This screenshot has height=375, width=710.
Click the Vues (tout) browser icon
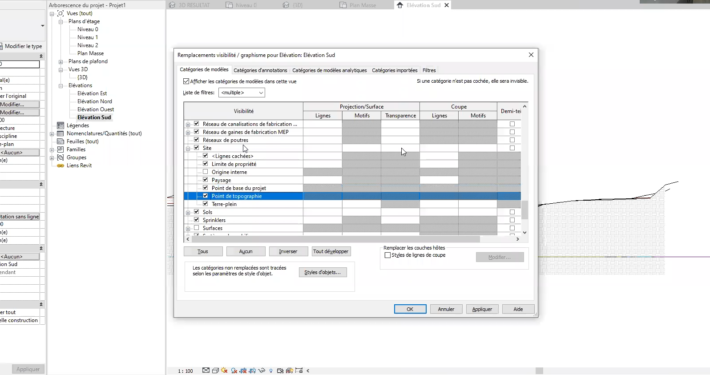coord(60,14)
